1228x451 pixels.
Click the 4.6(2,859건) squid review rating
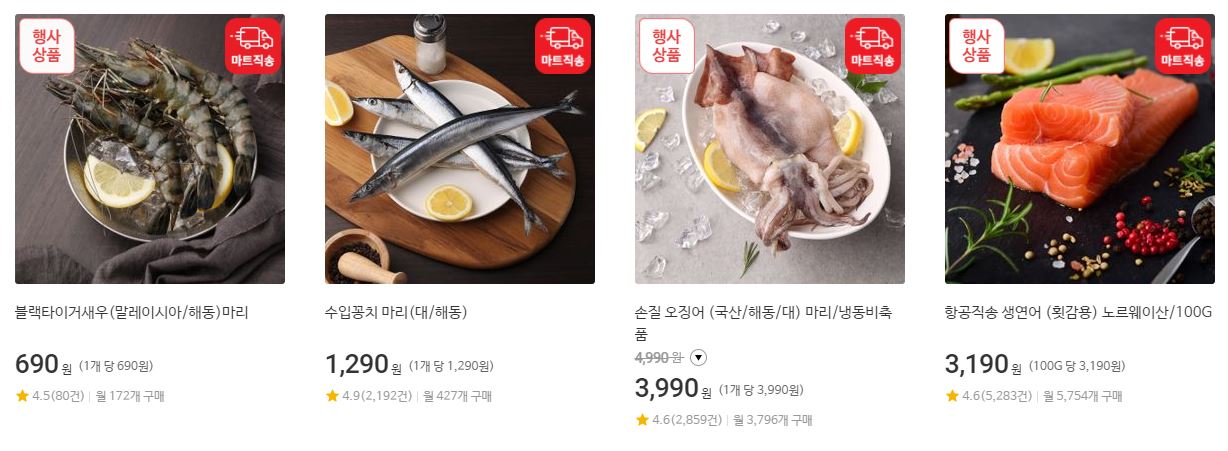coord(679,420)
